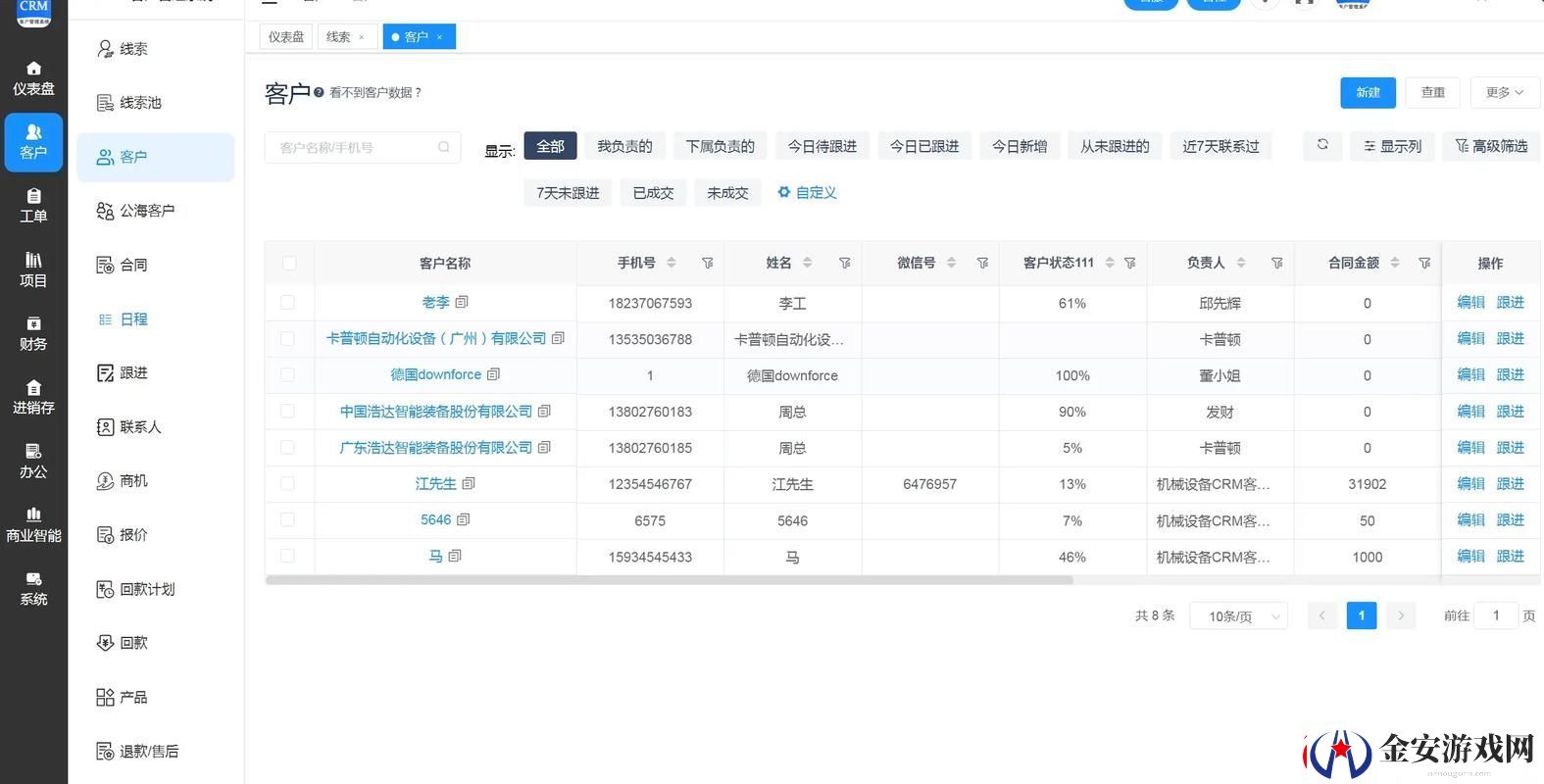
Task: Filter by 7天未跟进 customers
Action: pos(568,193)
